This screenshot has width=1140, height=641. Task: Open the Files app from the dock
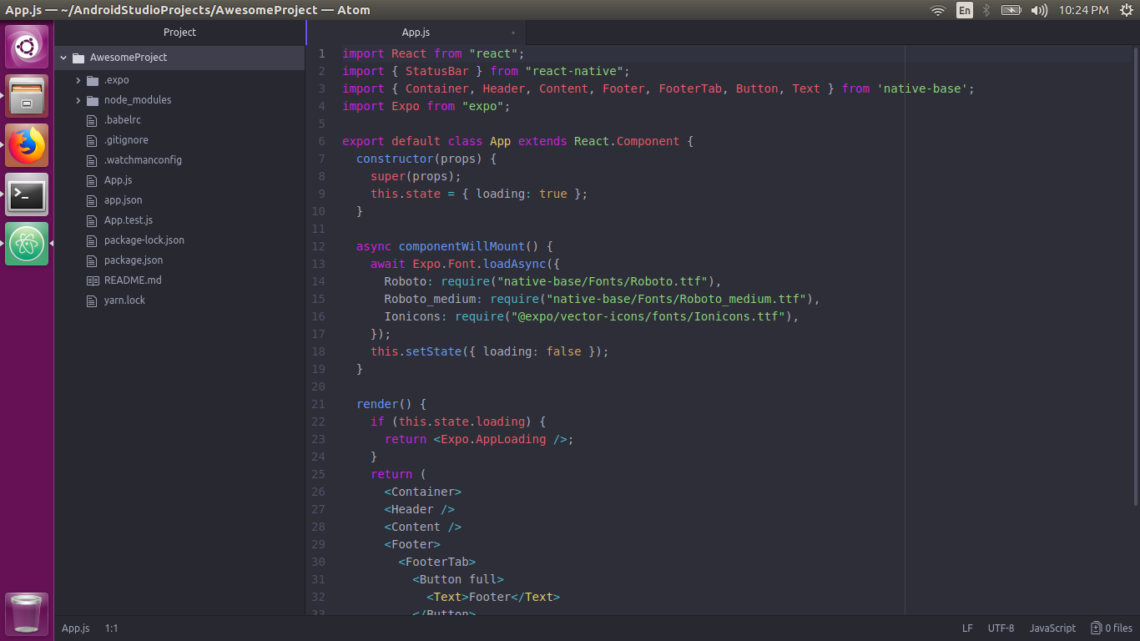pos(25,95)
